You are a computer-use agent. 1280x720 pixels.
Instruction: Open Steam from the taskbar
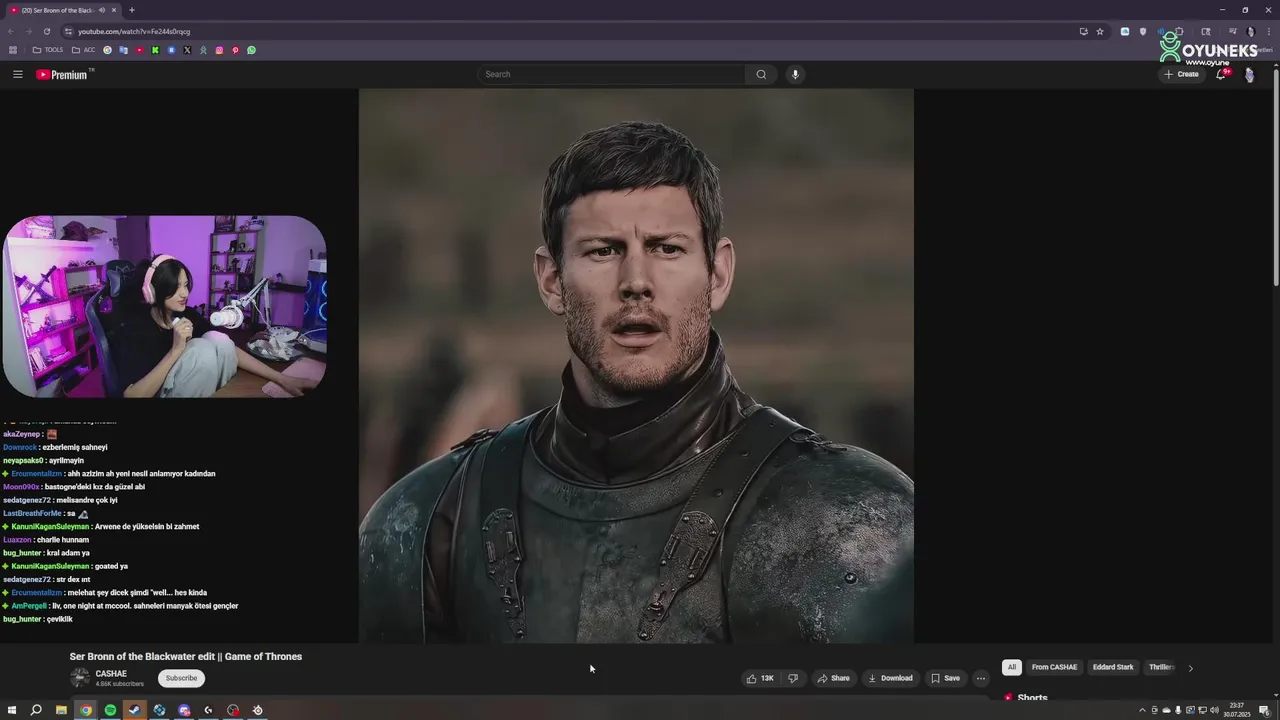pos(134,710)
